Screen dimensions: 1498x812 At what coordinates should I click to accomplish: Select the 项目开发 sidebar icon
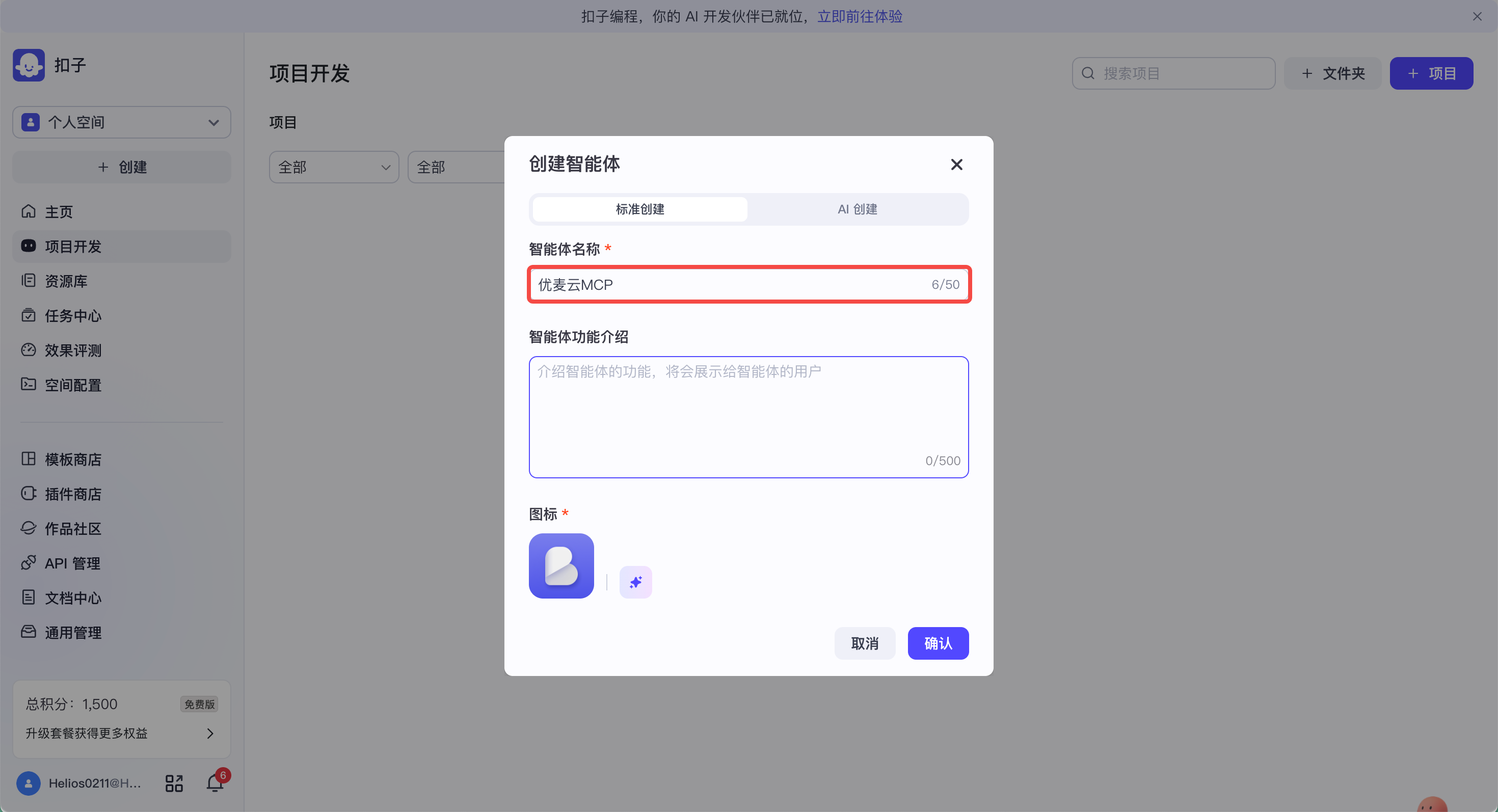(29, 246)
